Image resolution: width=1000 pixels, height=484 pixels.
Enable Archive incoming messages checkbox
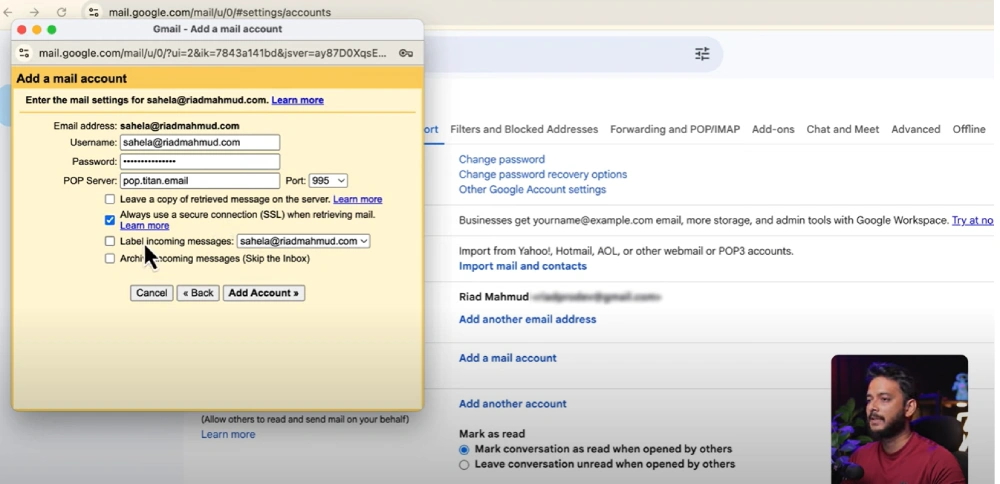pyautogui.click(x=110, y=258)
